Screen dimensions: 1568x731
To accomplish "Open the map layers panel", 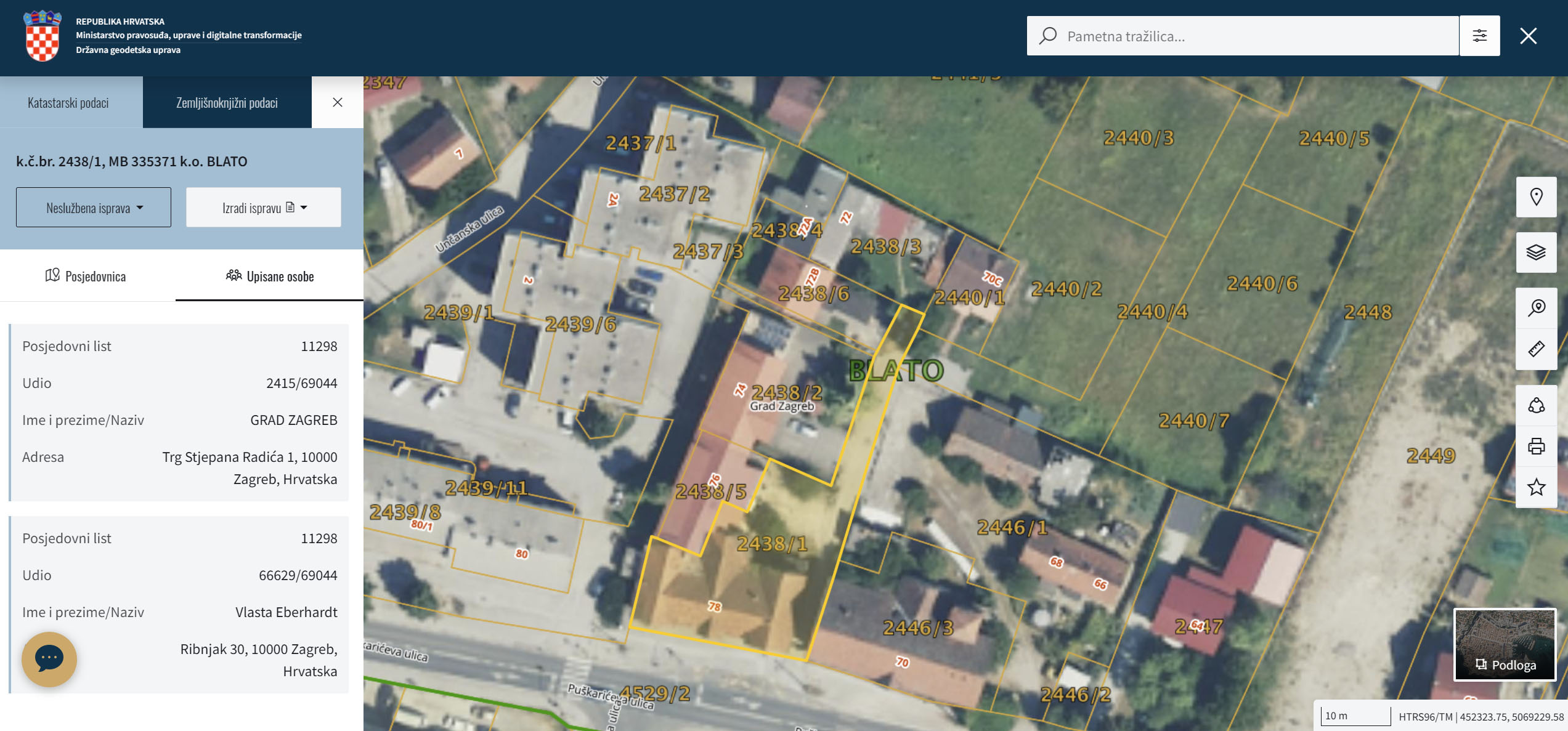I will click(x=1536, y=252).
